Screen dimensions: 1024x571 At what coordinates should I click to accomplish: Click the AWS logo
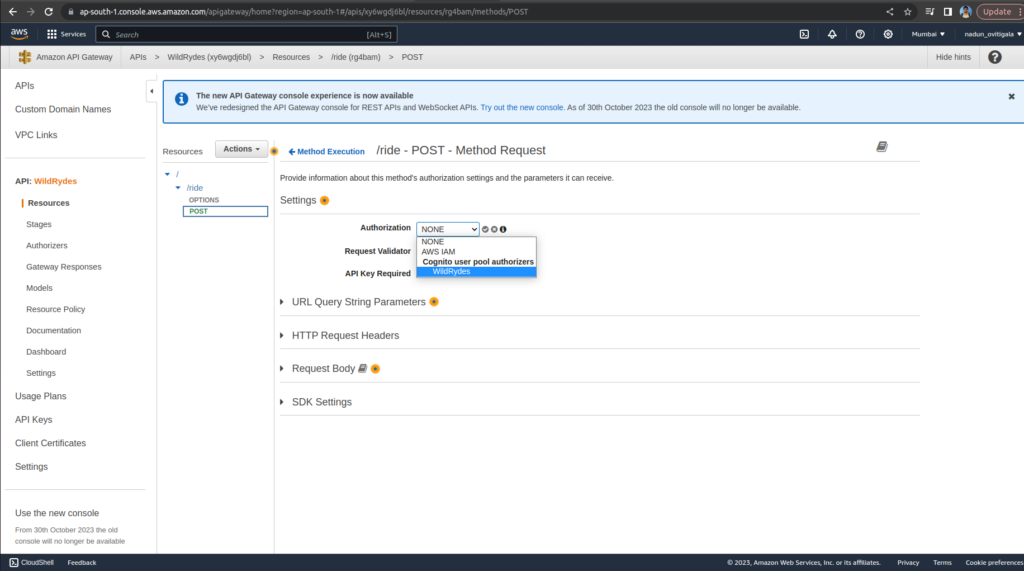pyautogui.click(x=19, y=34)
